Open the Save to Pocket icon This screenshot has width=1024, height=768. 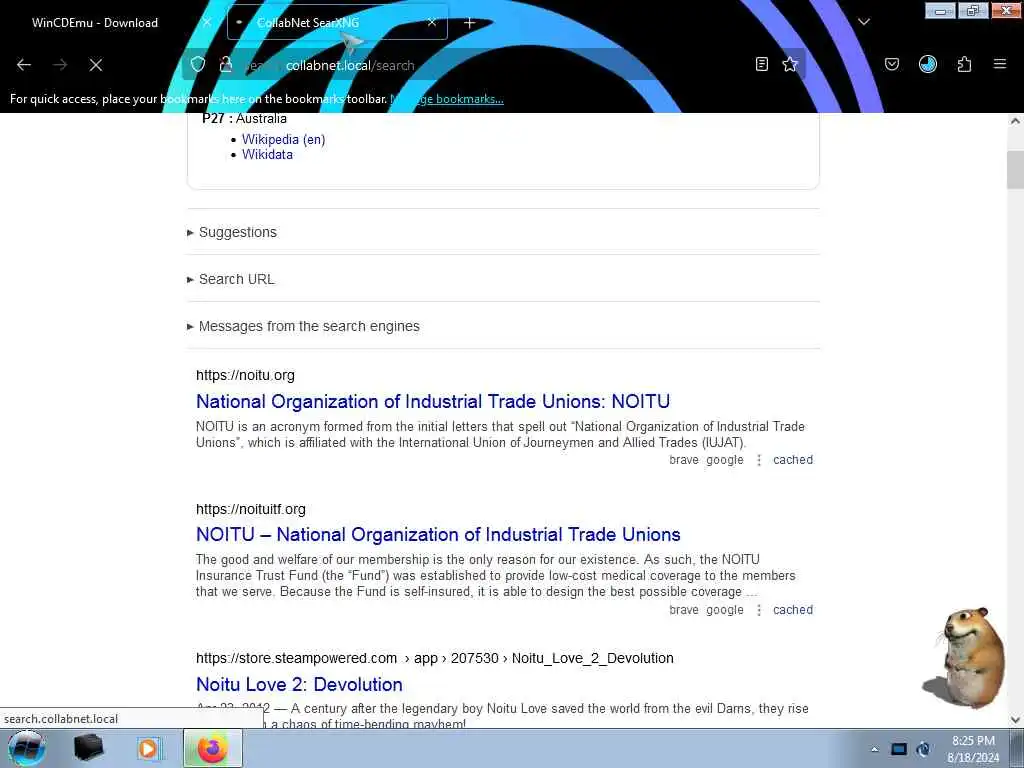click(x=892, y=64)
